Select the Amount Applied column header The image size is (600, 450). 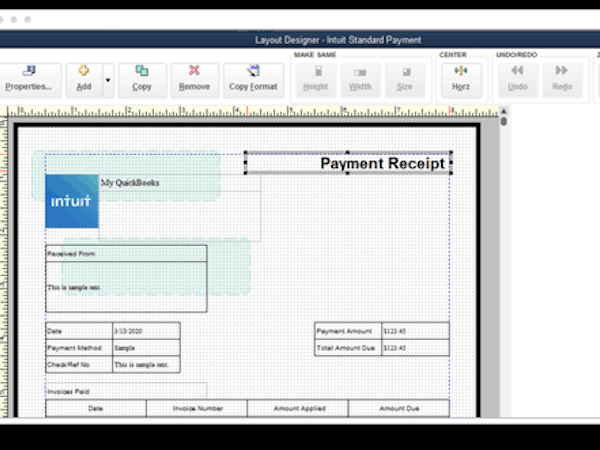tap(298, 408)
